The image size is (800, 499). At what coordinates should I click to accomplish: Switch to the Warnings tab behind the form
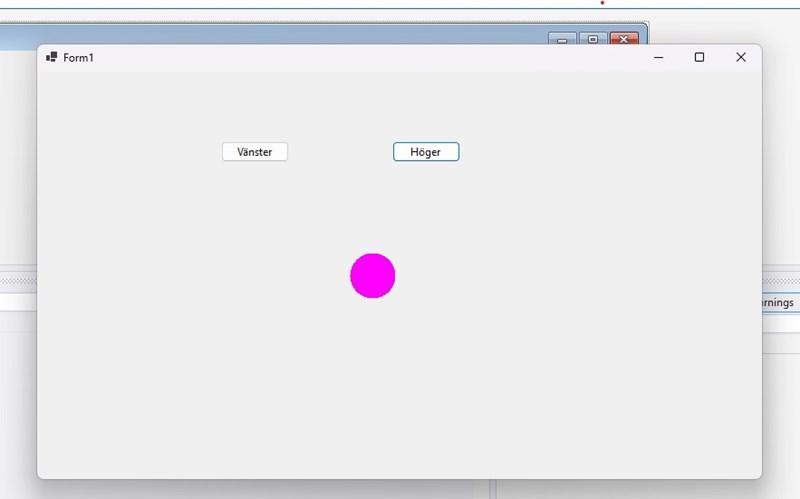pyautogui.click(x=779, y=302)
